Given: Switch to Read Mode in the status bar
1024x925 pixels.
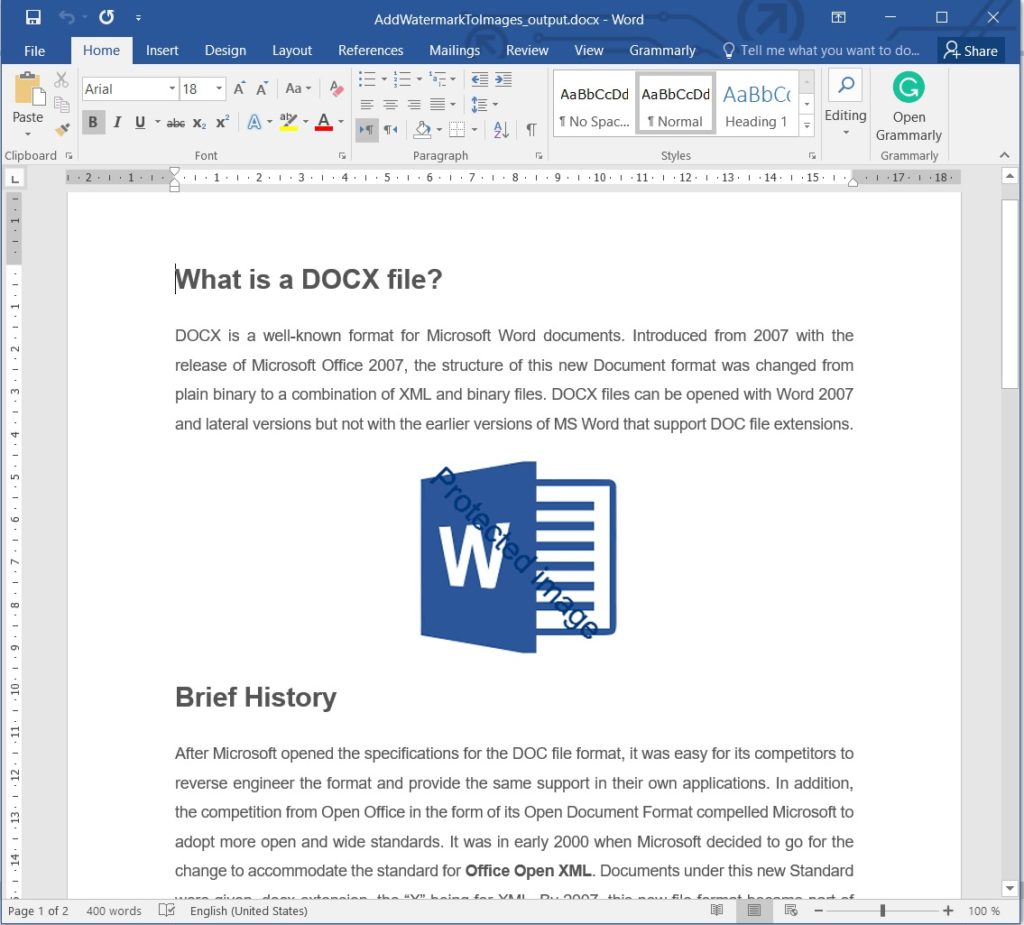Looking at the screenshot, I should [x=717, y=910].
